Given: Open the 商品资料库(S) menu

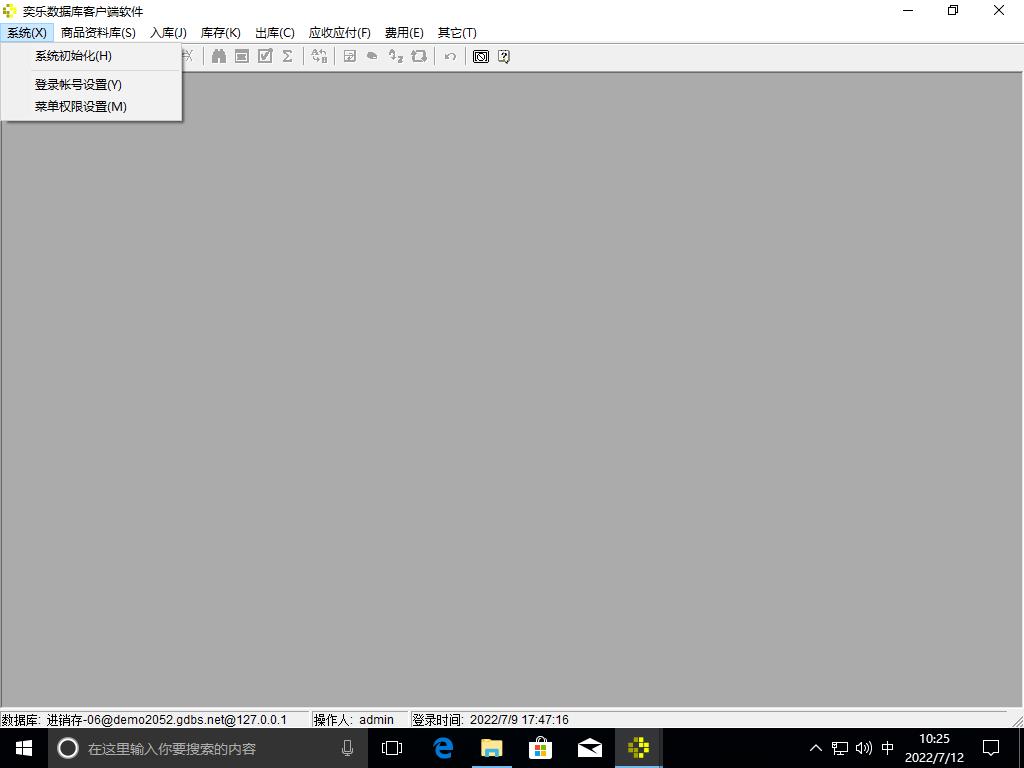Looking at the screenshot, I should (x=98, y=33).
